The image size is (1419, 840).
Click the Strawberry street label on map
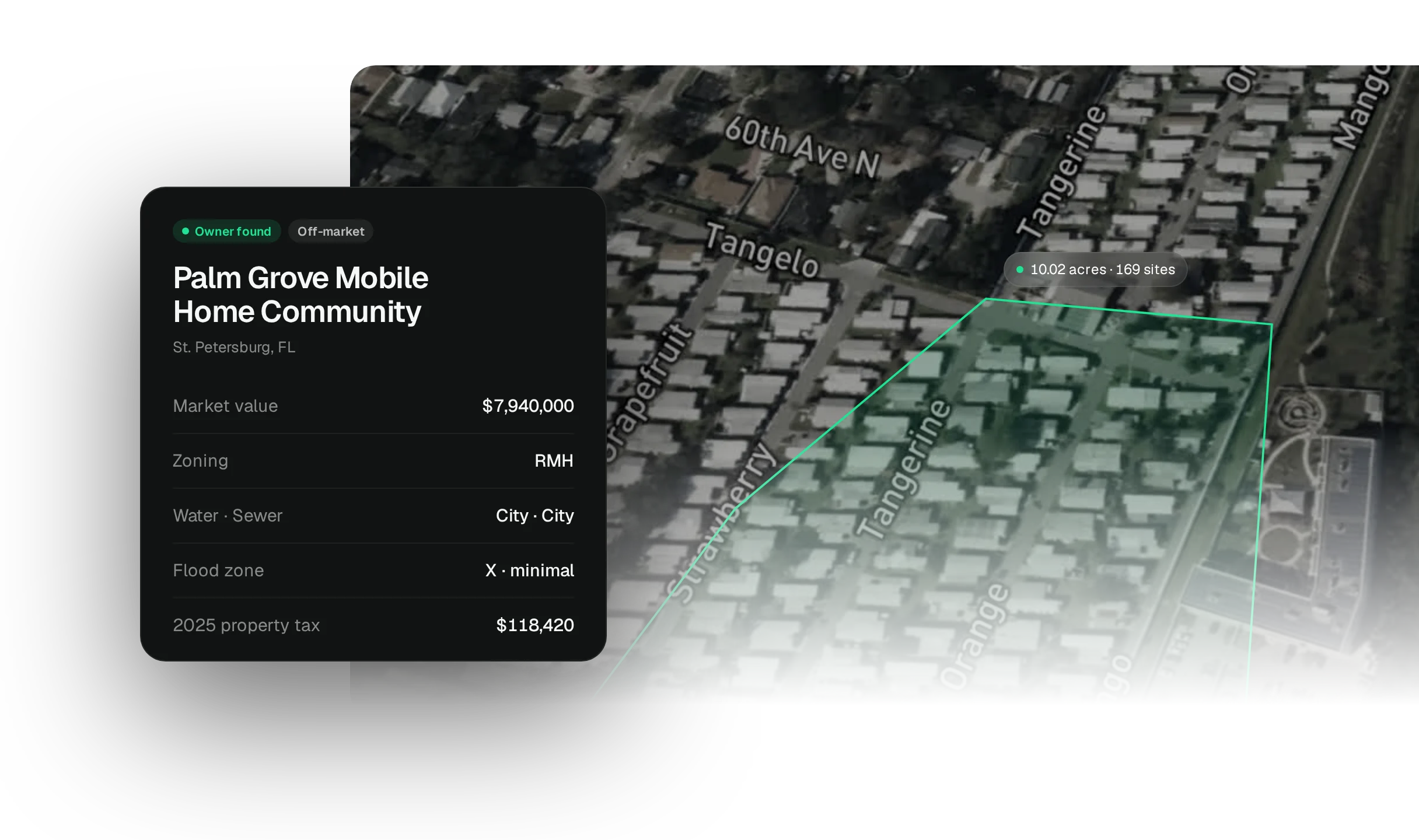[x=722, y=522]
